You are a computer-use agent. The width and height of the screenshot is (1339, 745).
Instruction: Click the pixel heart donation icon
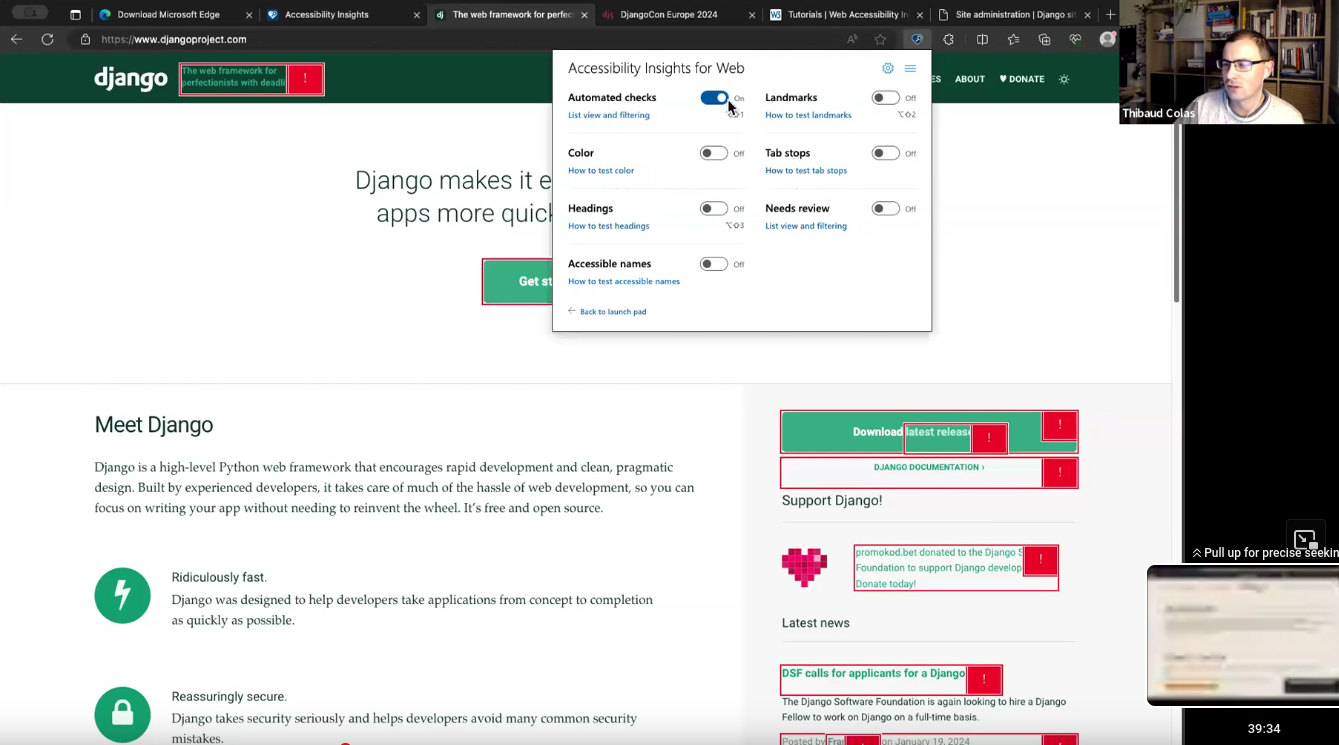[x=804, y=567]
